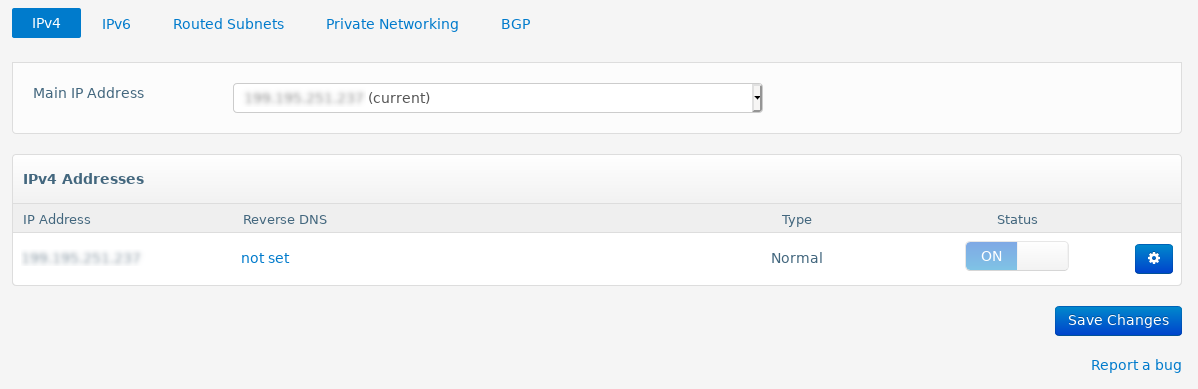Switch to the IPv4 tab
This screenshot has height=389, width=1198.
46,24
